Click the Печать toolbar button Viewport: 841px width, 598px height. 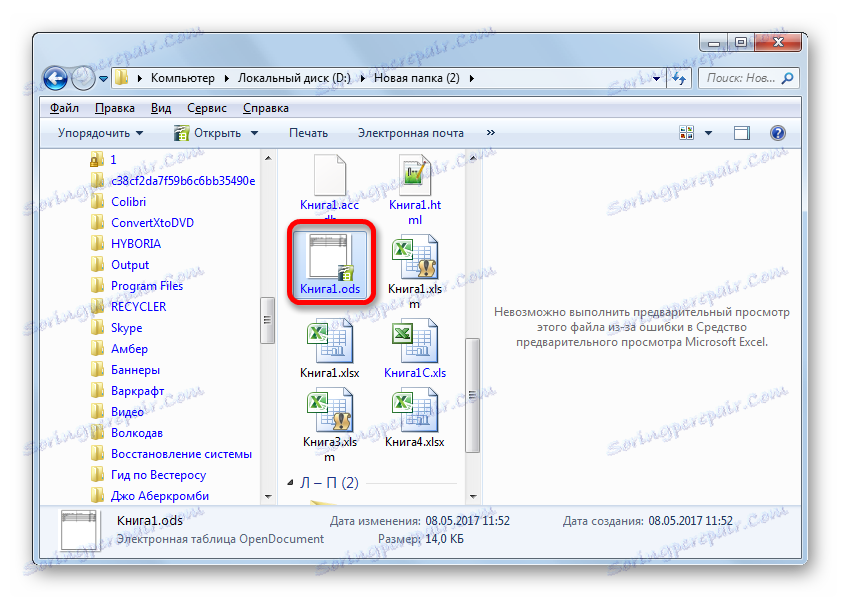click(308, 133)
